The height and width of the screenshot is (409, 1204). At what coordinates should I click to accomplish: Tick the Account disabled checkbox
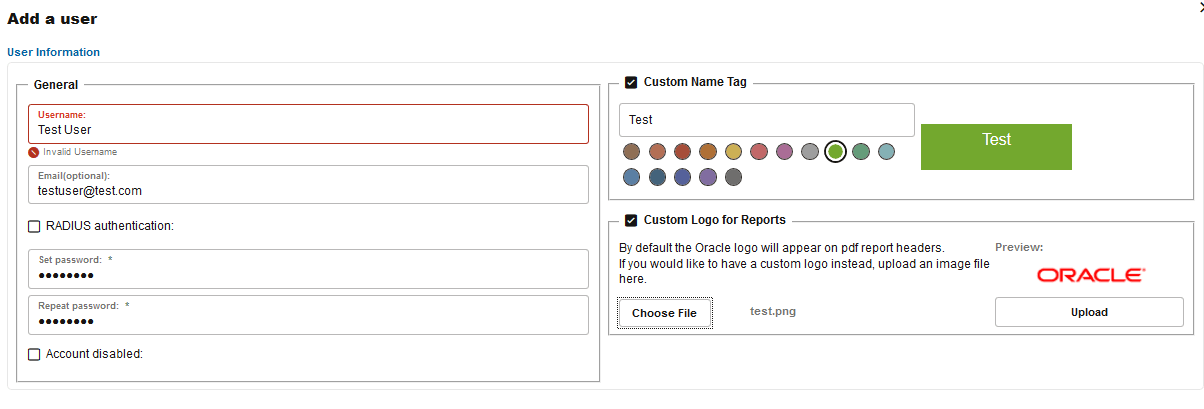click(x=34, y=354)
